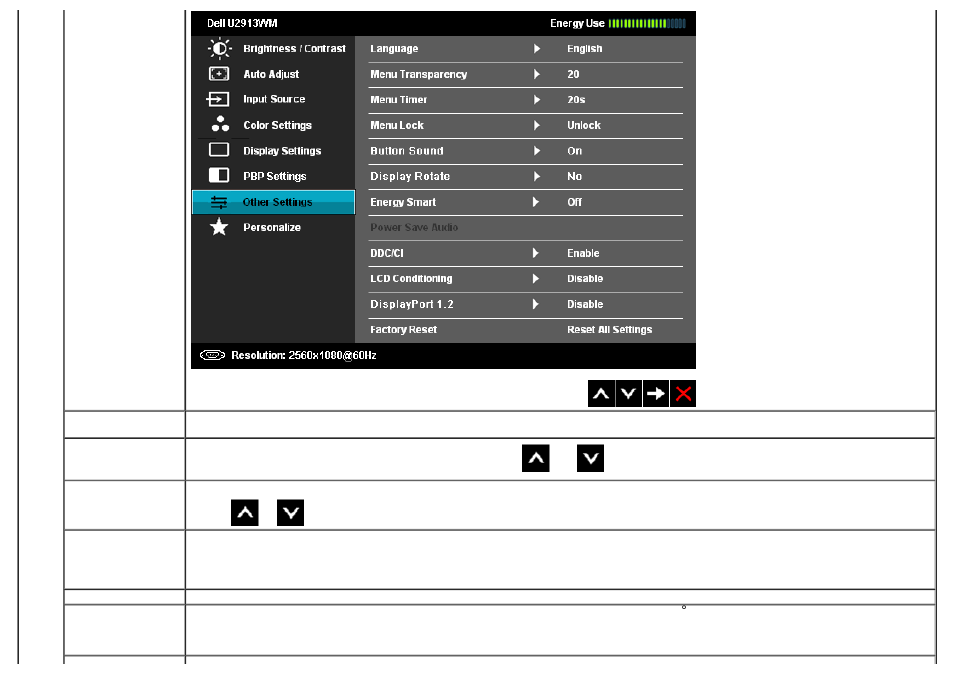954x675 pixels.
Task: Click the Button Sound On value
Action: [574, 150]
